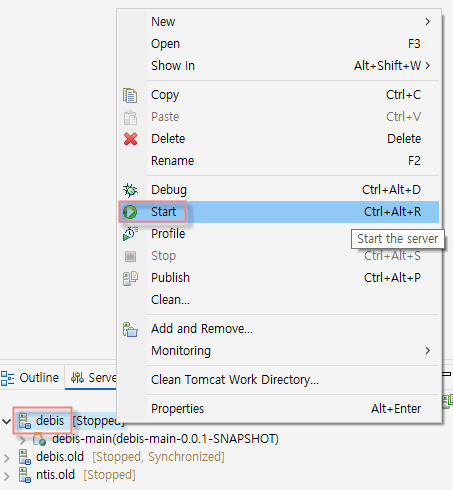The width and height of the screenshot is (453, 490).
Task: Click the Copy icon in context menu
Action: pyautogui.click(x=130, y=95)
